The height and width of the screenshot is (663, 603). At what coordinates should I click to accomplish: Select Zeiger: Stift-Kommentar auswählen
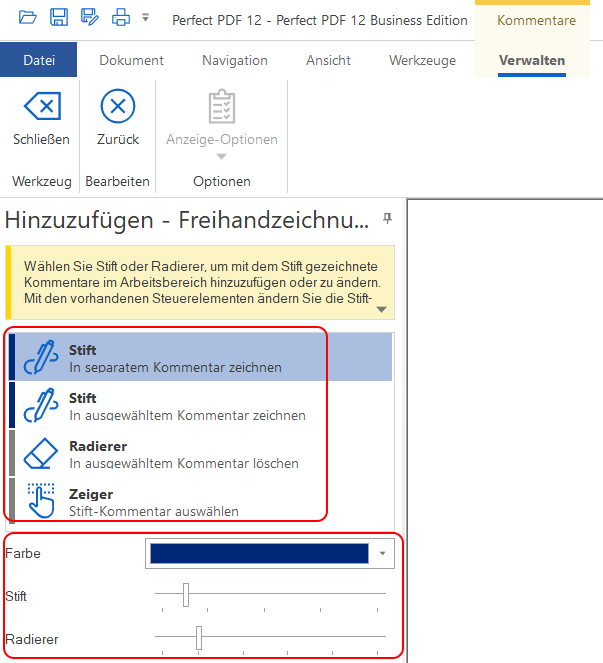[x=200, y=501]
